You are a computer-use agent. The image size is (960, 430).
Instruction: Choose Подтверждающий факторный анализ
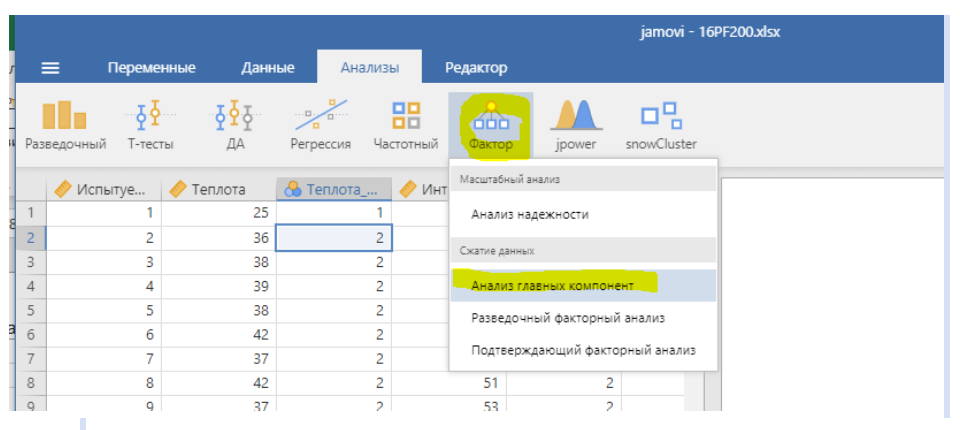pos(583,351)
